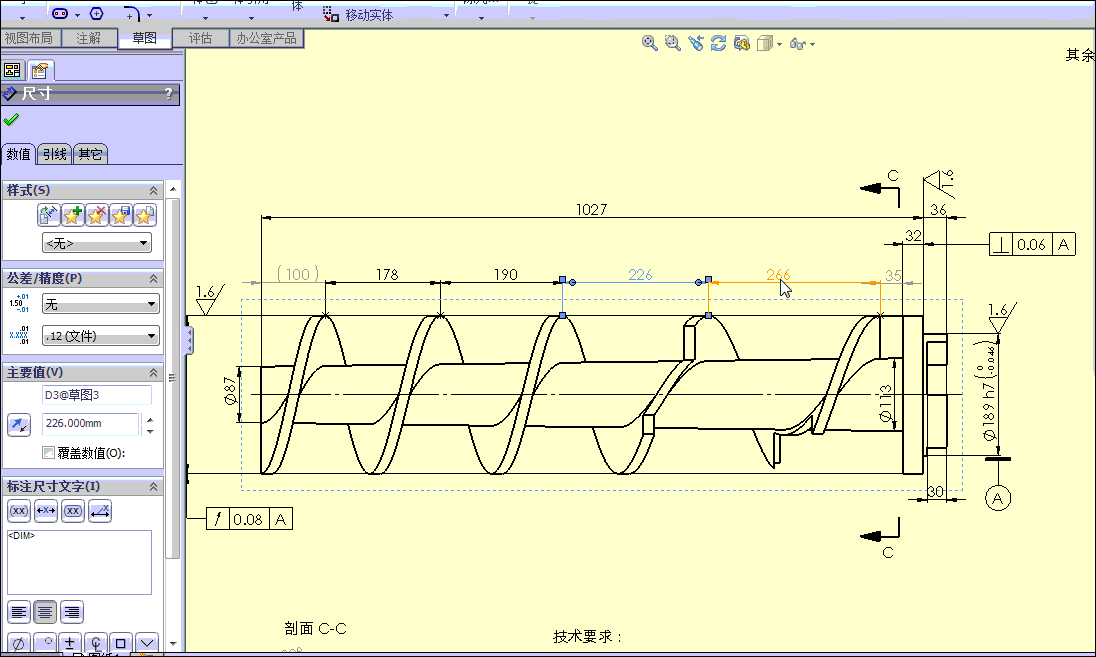Image resolution: width=1096 pixels, height=657 pixels.
Task: Select the 引线 tab
Action: [x=55, y=154]
